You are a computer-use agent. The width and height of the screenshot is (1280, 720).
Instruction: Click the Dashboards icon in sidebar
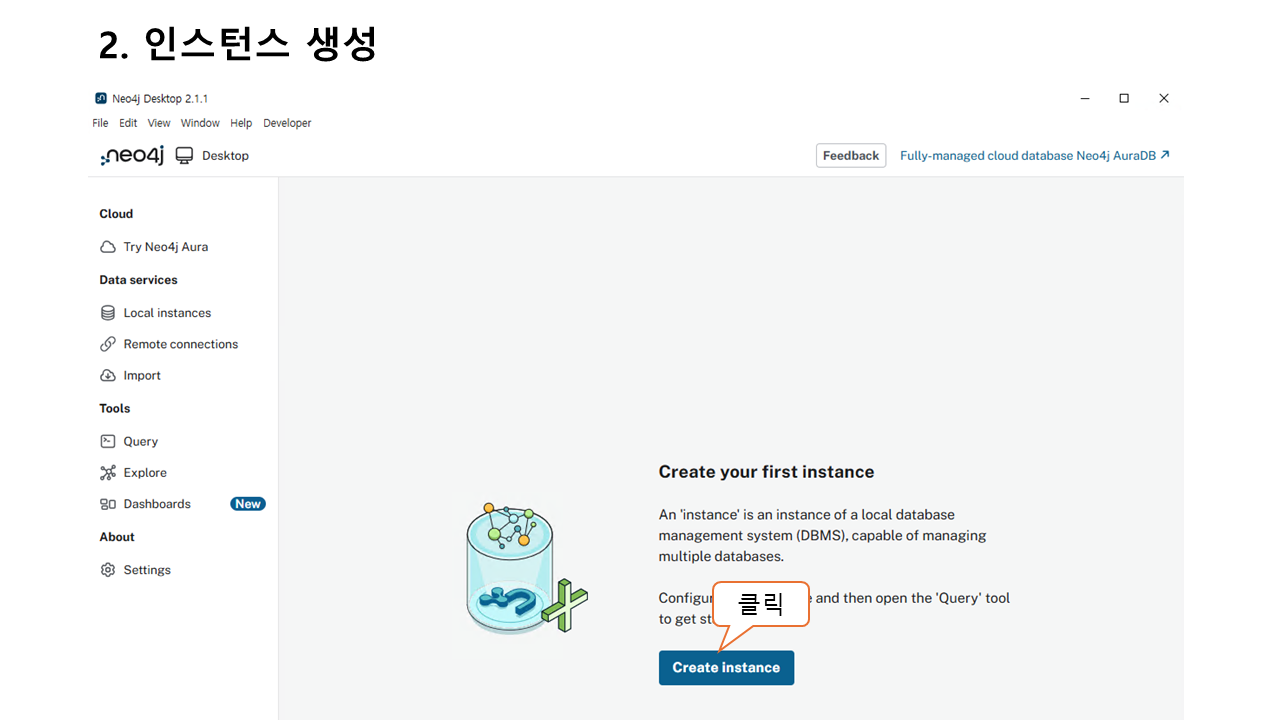(x=108, y=504)
